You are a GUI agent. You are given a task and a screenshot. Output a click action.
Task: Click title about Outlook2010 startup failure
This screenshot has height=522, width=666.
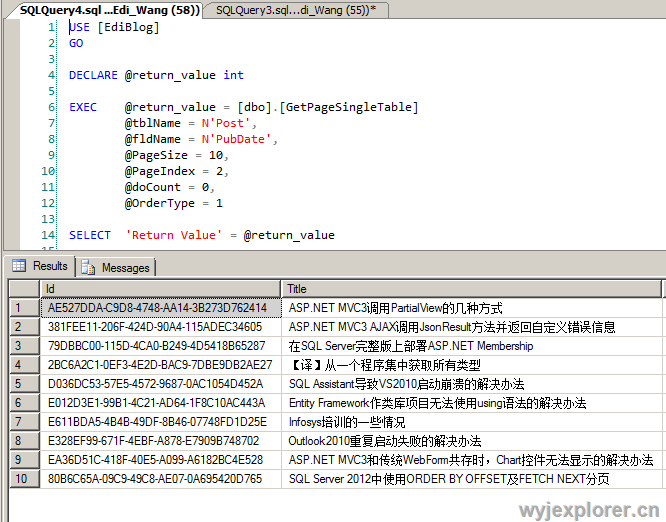pyautogui.click(x=471, y=441)
